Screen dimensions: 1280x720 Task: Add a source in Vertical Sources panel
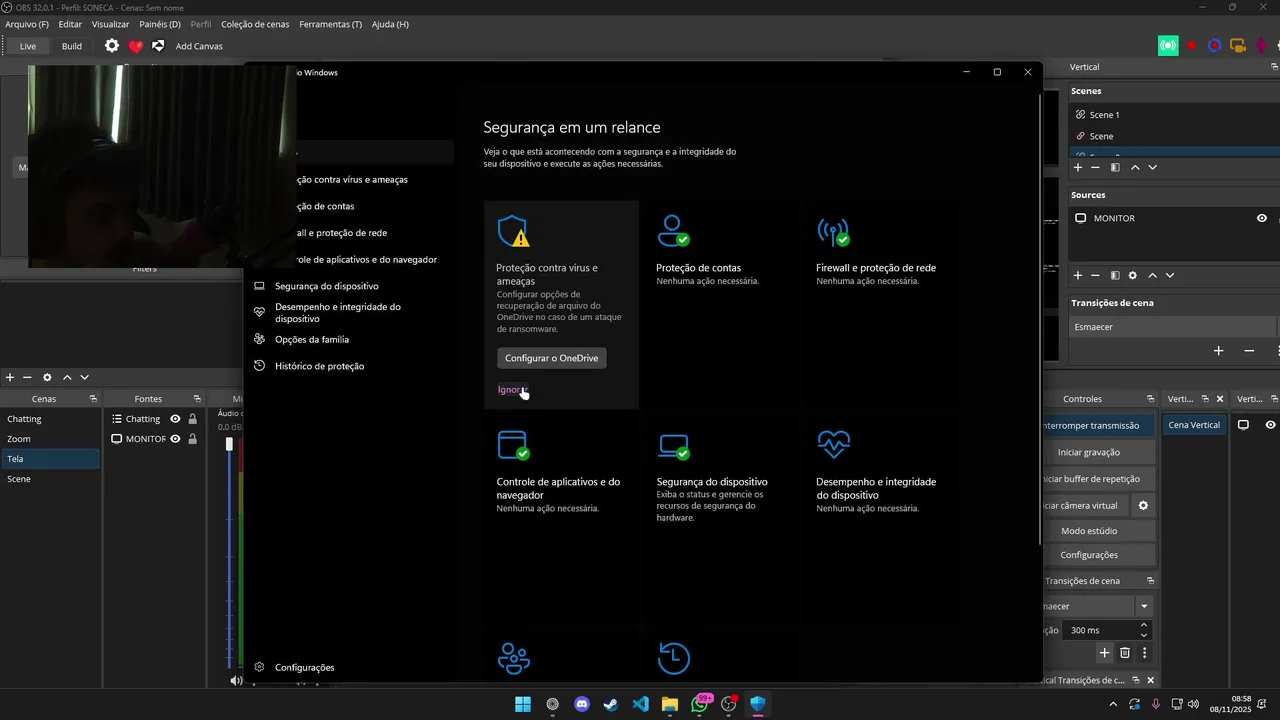(1078, 275)
